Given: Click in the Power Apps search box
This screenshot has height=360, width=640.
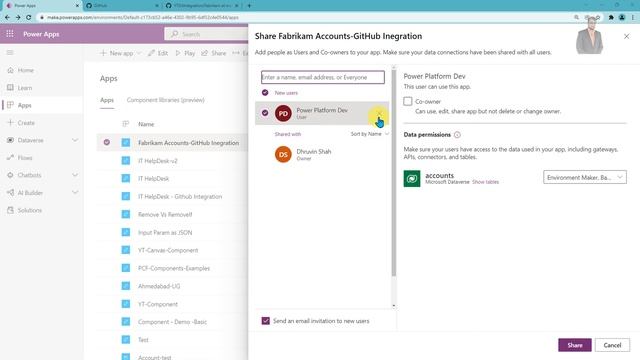Looking at the screenshot, I should tap(206, 34).
